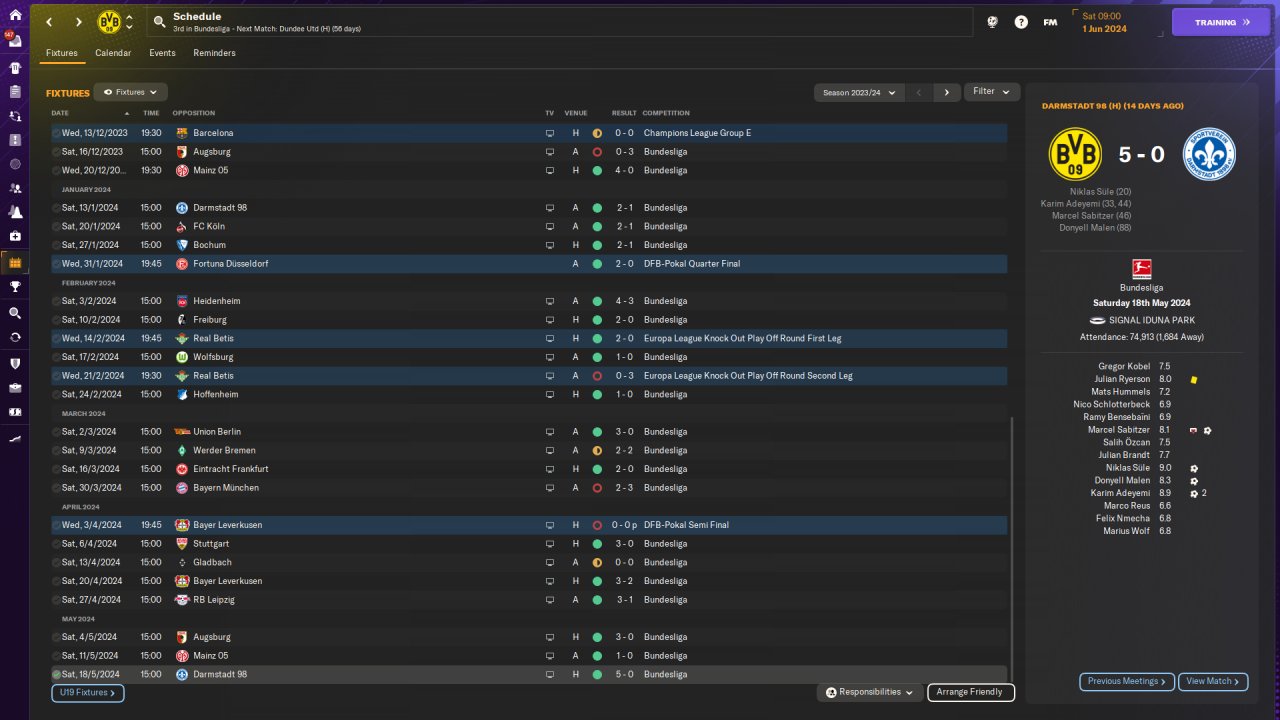Open the Fixtures view dropdown
This screenshot has width=1280, height=720.
[x=131, y=92]
